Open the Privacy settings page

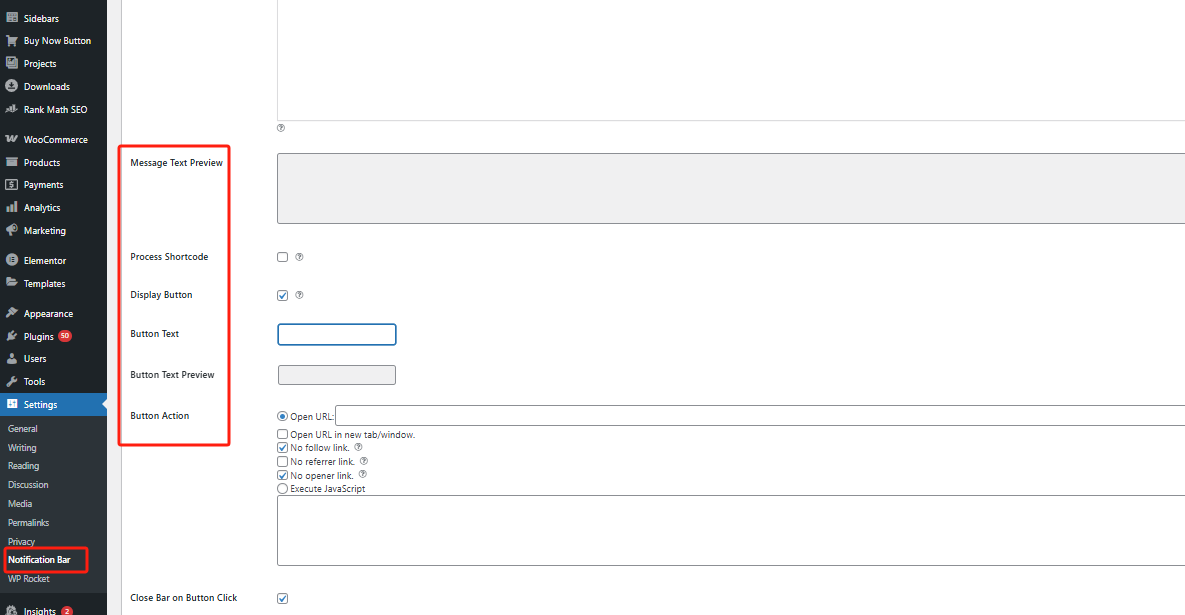[21, 542]
